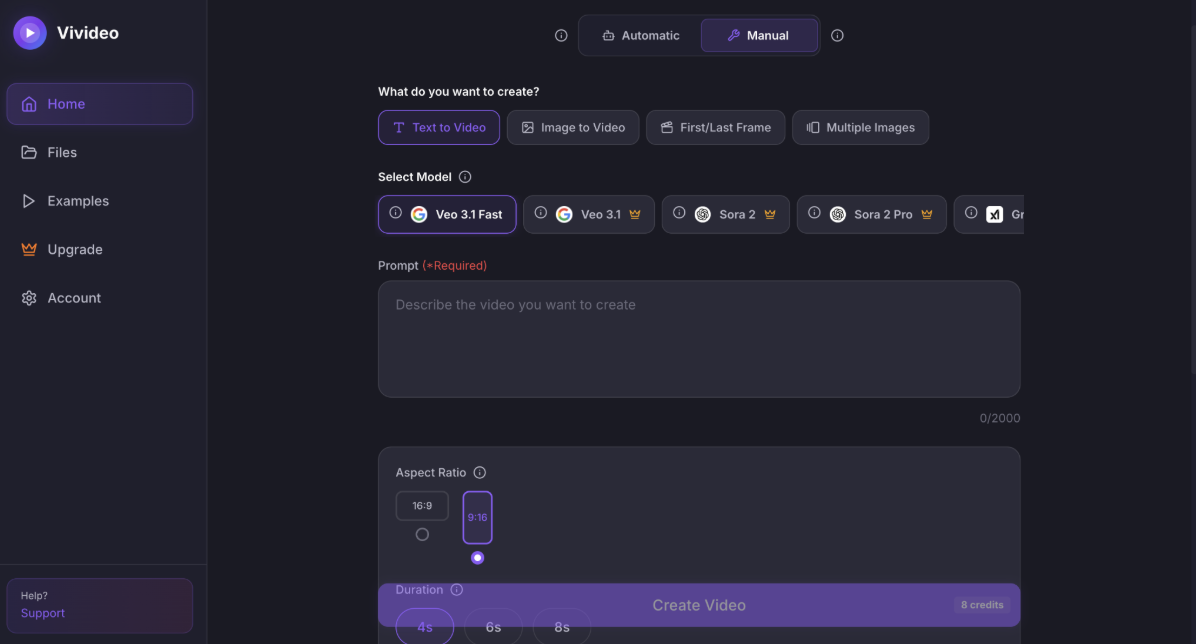Choose the Sora 2 Pro model
This screenshot has height=644, width=1196.
871,214
